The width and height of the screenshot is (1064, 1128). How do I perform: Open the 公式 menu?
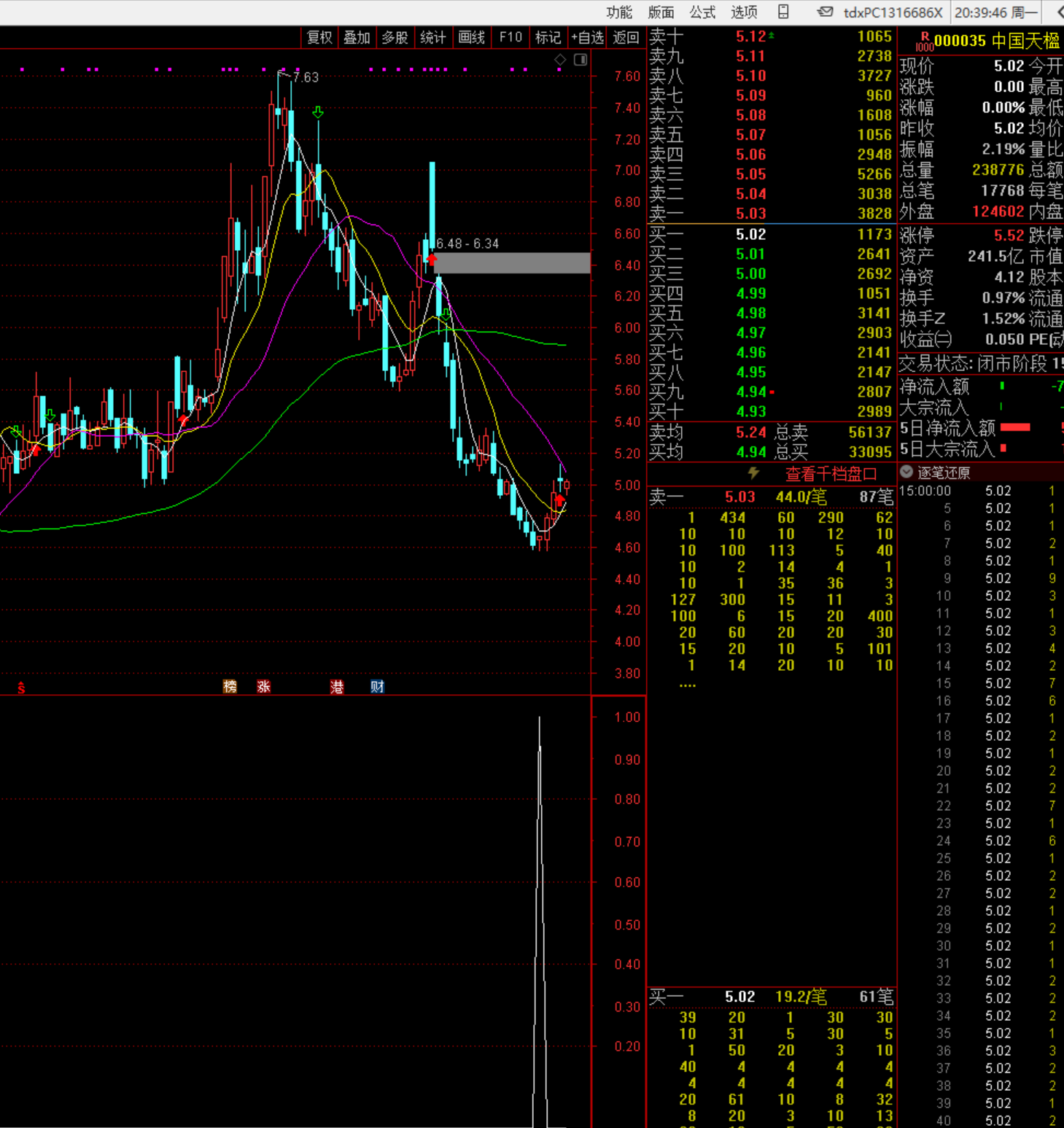[703, 12]
